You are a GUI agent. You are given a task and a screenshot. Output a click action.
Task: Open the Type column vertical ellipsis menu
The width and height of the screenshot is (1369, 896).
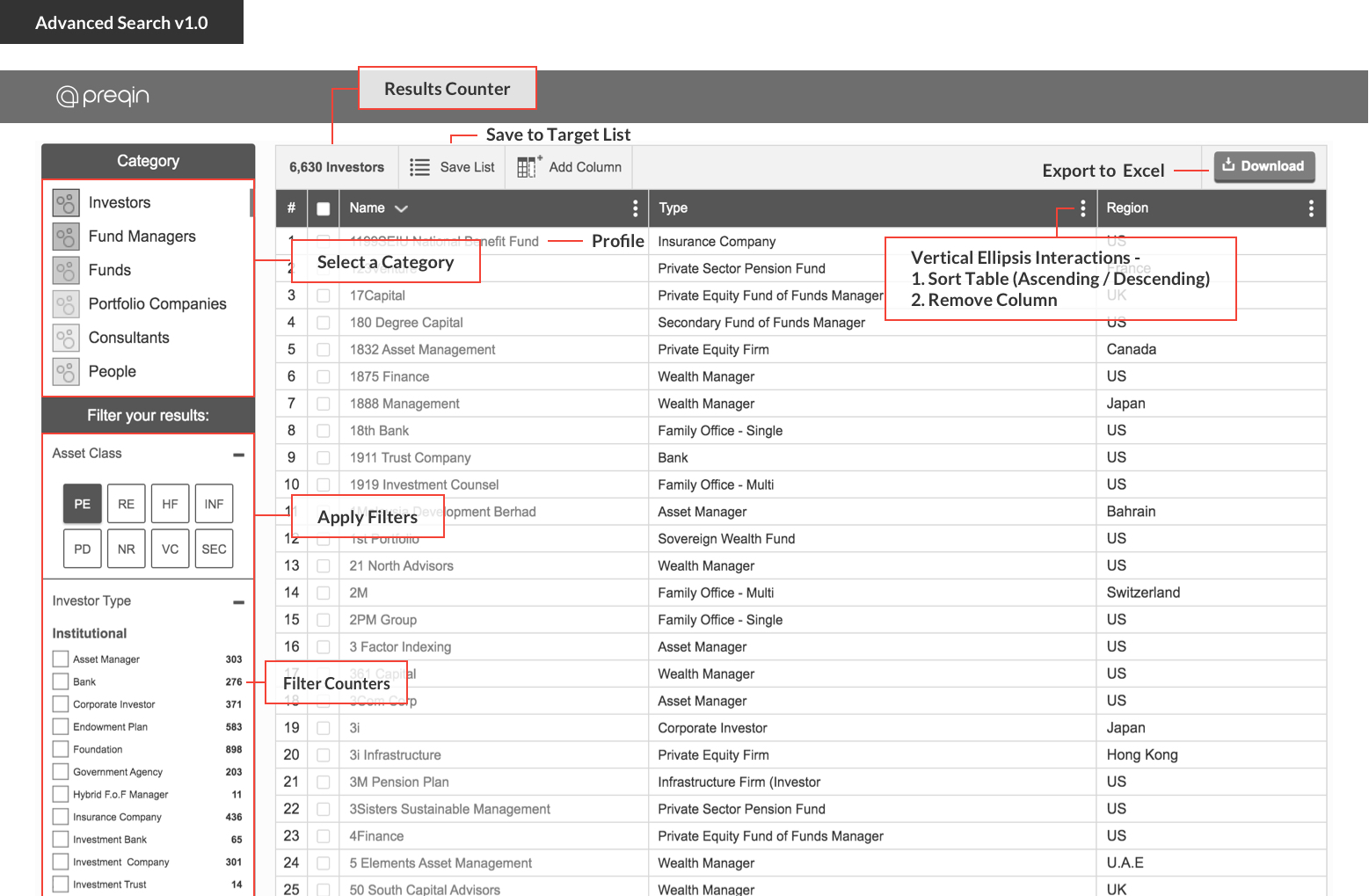pyautogui.click(x=1083, y=208)
